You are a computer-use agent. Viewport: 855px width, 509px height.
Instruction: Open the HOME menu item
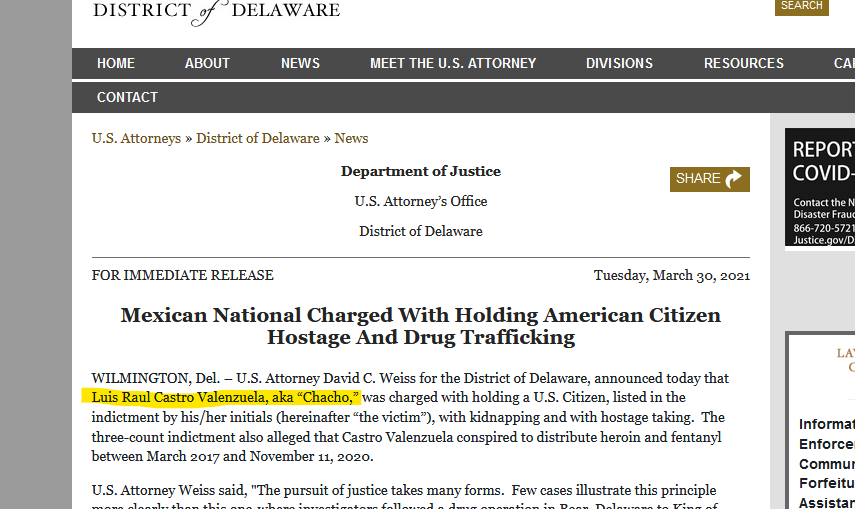coord(116,63)
